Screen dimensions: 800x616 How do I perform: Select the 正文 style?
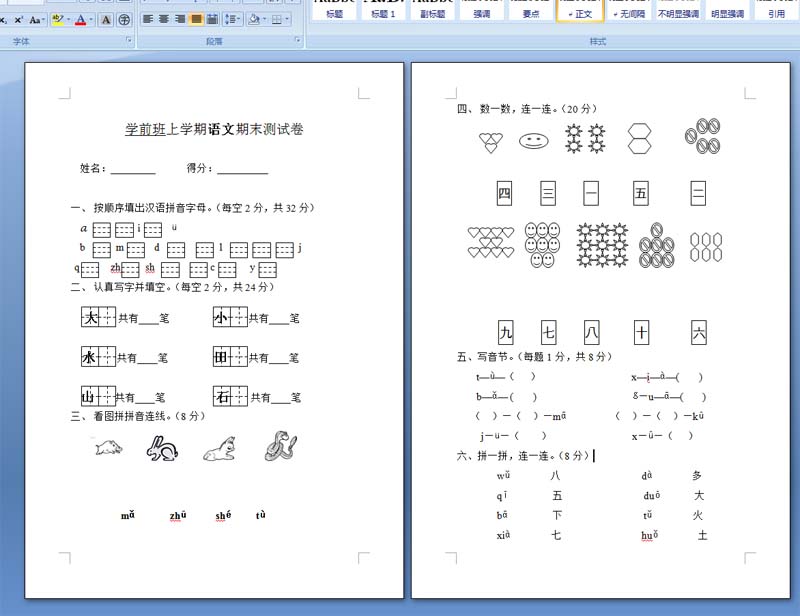pos(580,10)
